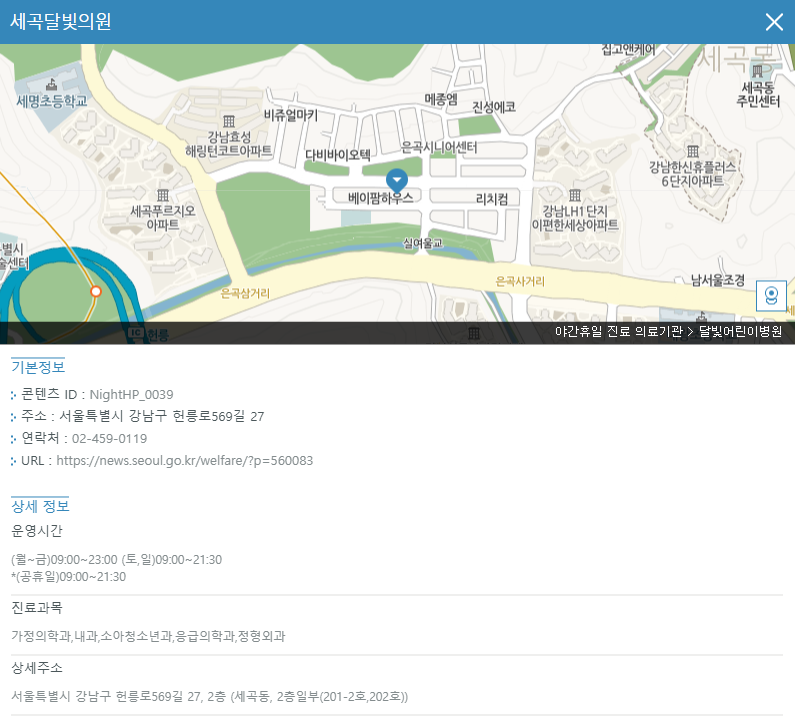Image resolution: width=795 pixels, height=716 pixels.
Task: Click 다비바이오텍 label on the map
Action: (x=337, y=155)
